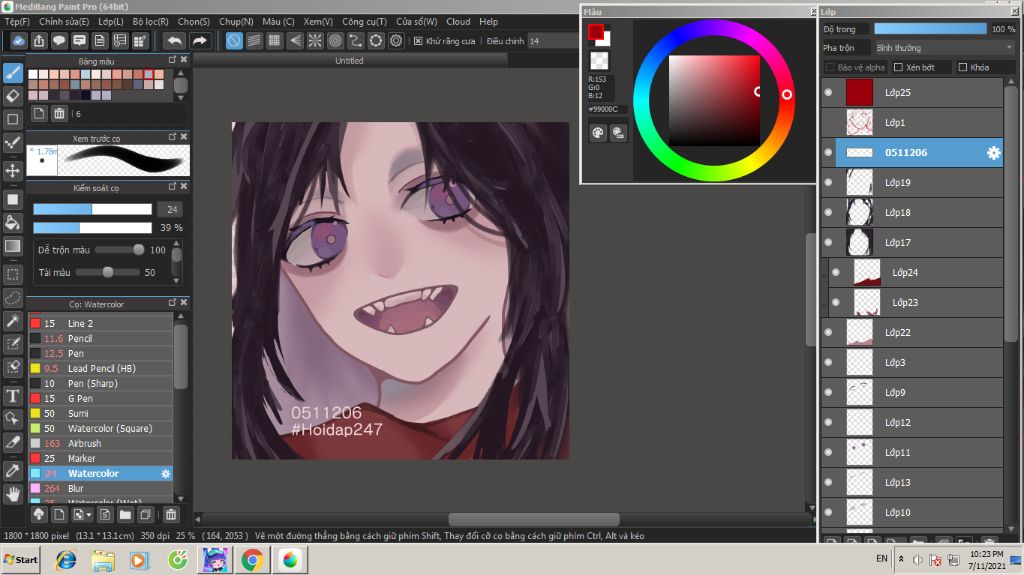Select the Eraser tool

pyautogui.click(x=12, y=96)
